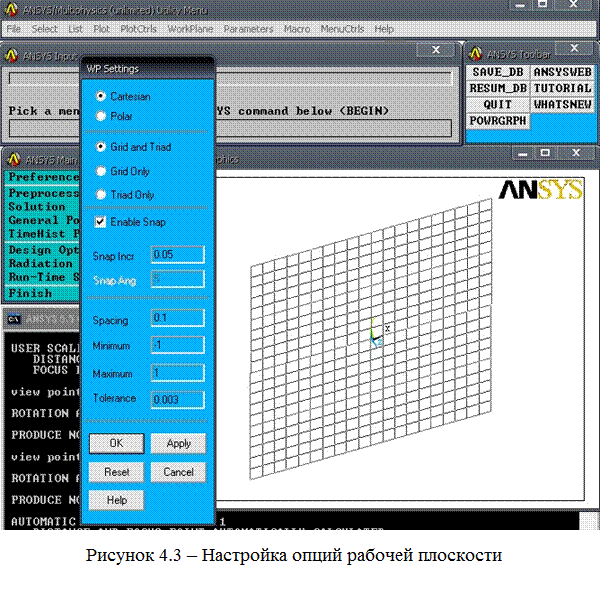This screenshot has height=590, width=600.
Task: Click the ANSYS Toolbar title icon
Action: point(475,54)
